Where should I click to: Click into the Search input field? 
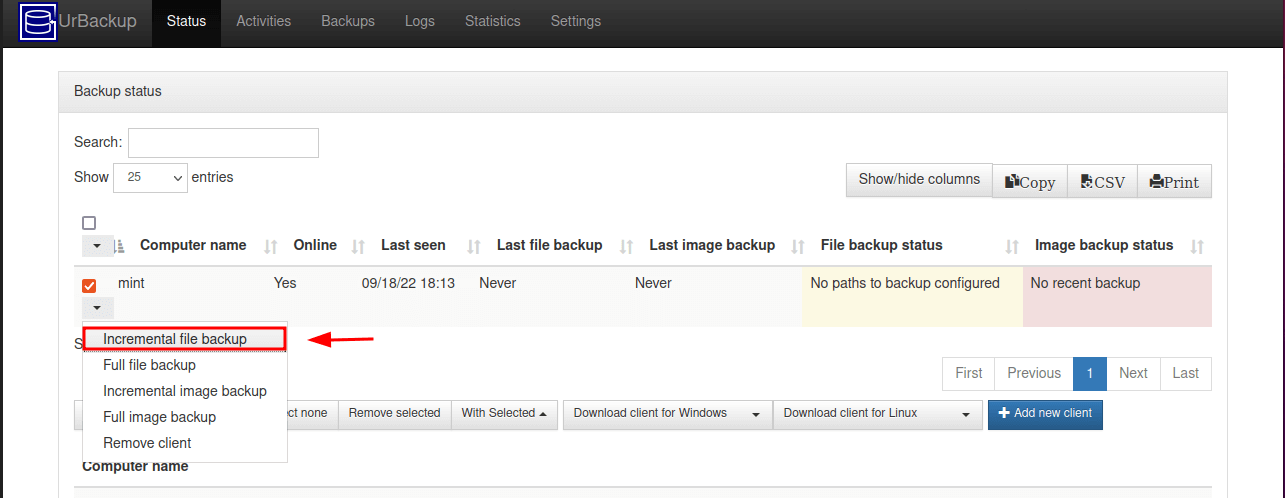223,143
